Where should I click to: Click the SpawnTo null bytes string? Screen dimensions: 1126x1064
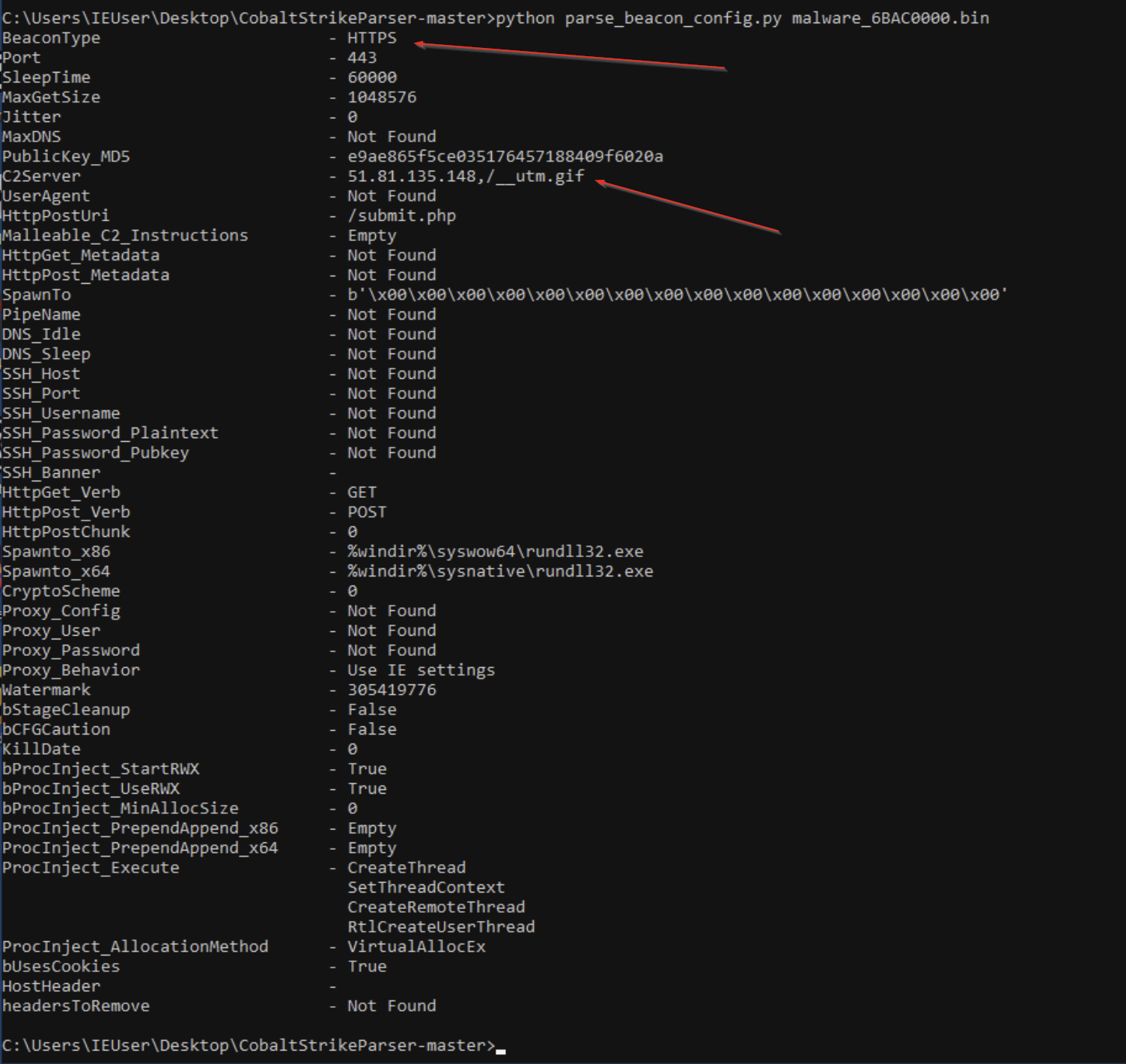678,295
